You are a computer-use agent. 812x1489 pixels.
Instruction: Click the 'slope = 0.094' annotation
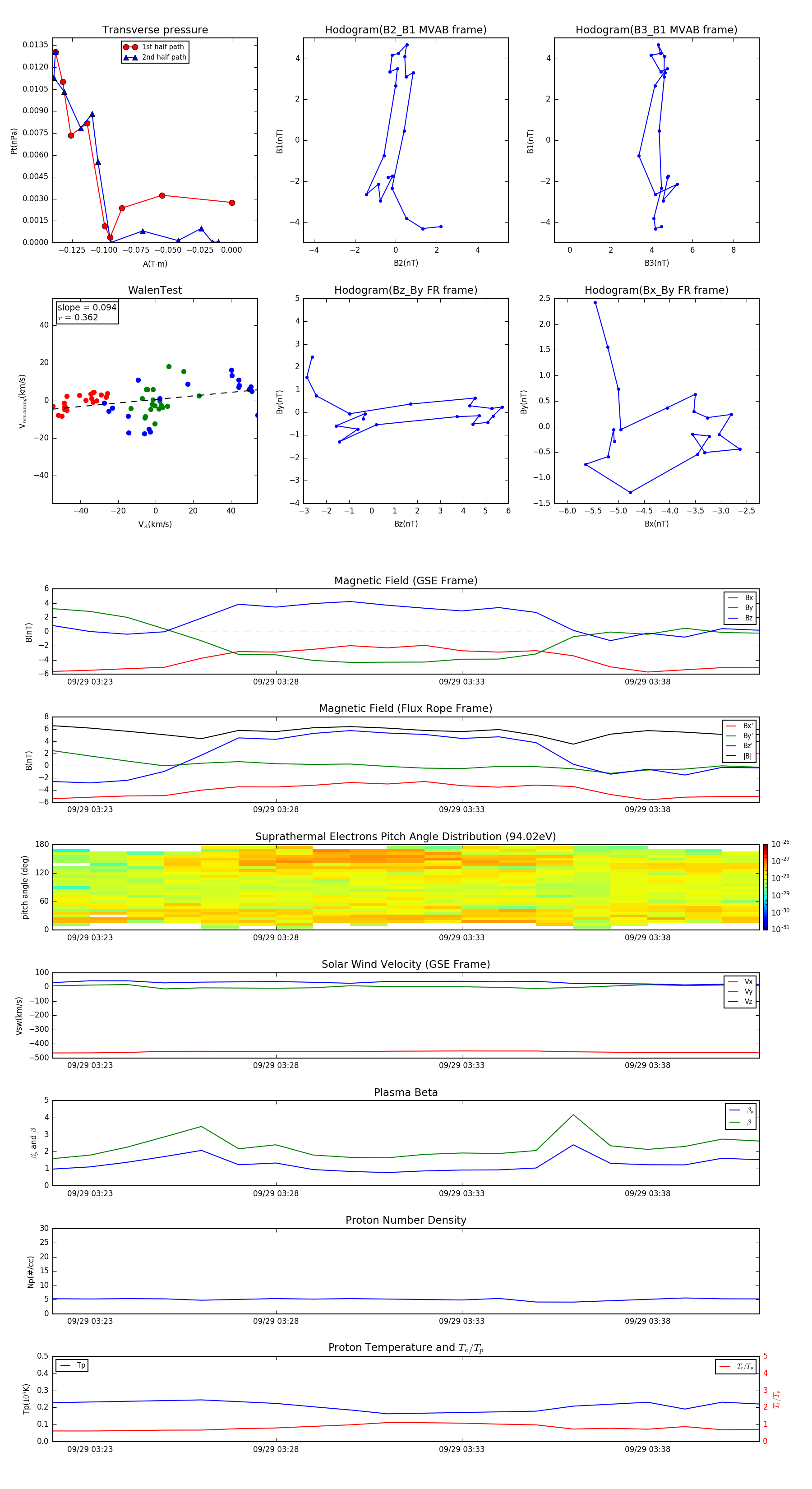point(87,308)
